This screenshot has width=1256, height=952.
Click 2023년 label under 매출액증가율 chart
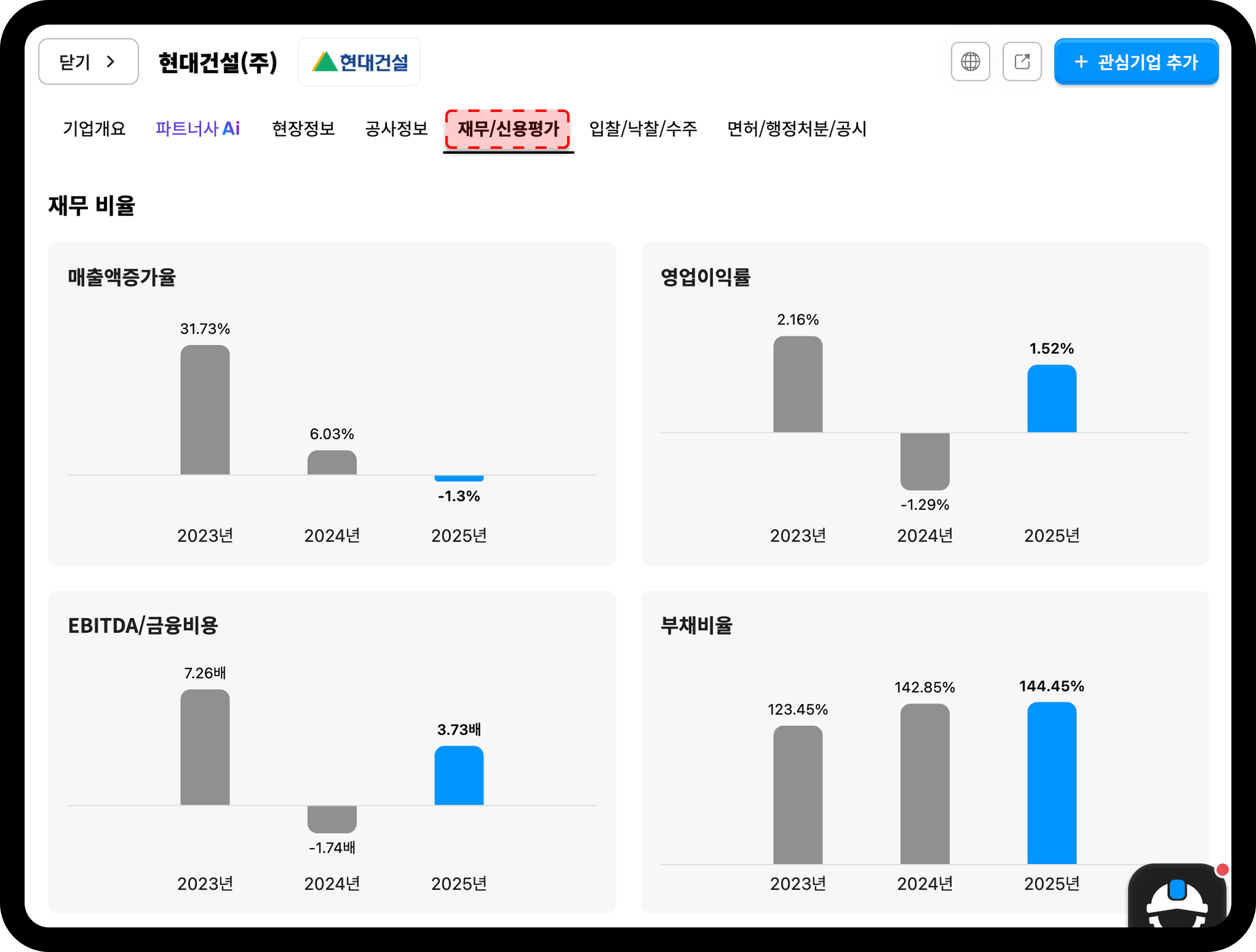click(x=205, y=535)
